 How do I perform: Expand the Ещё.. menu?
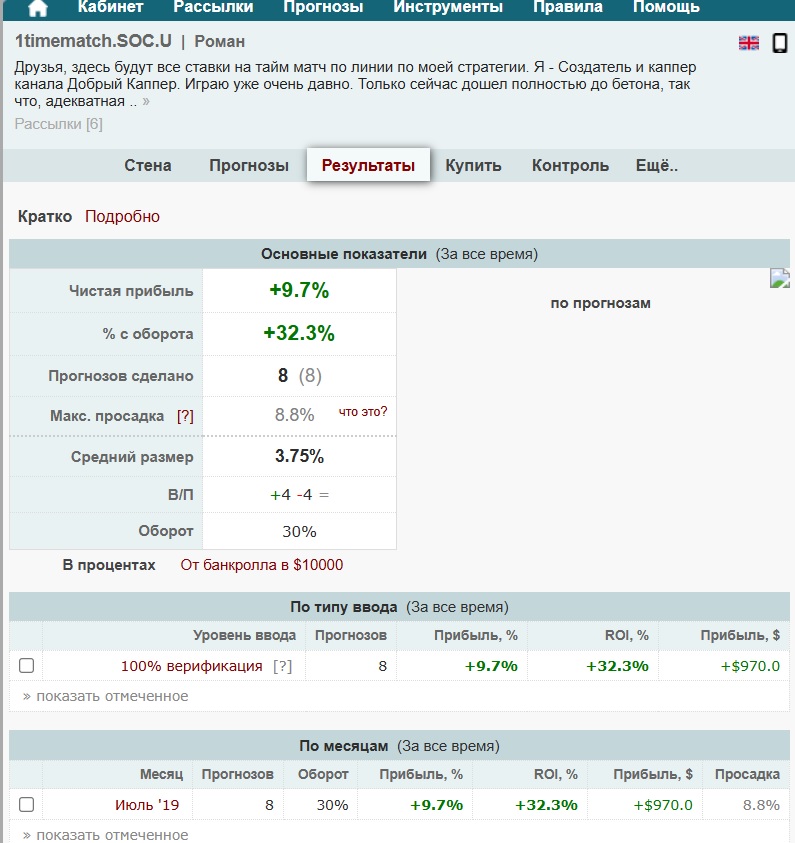coord(657,166)
